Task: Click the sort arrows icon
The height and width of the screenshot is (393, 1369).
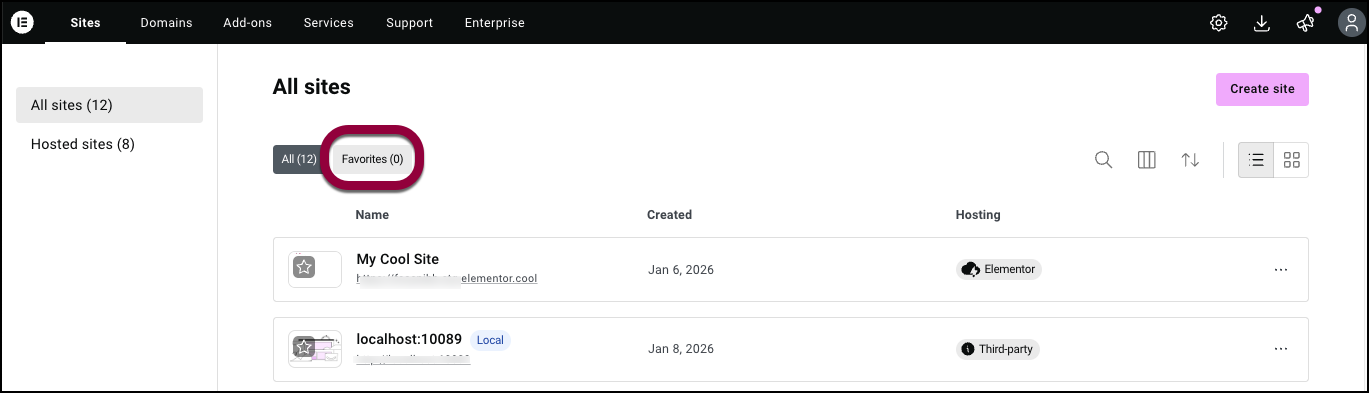Action: pos(1190,160)
